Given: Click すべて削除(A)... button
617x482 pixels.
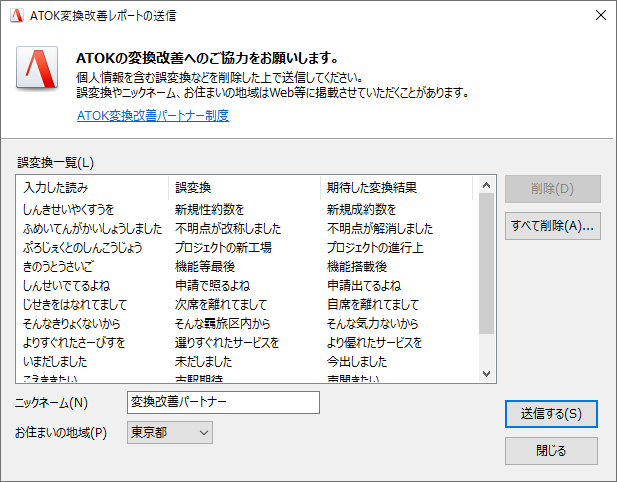Looking at the screenshot, I should coord(552,226).
